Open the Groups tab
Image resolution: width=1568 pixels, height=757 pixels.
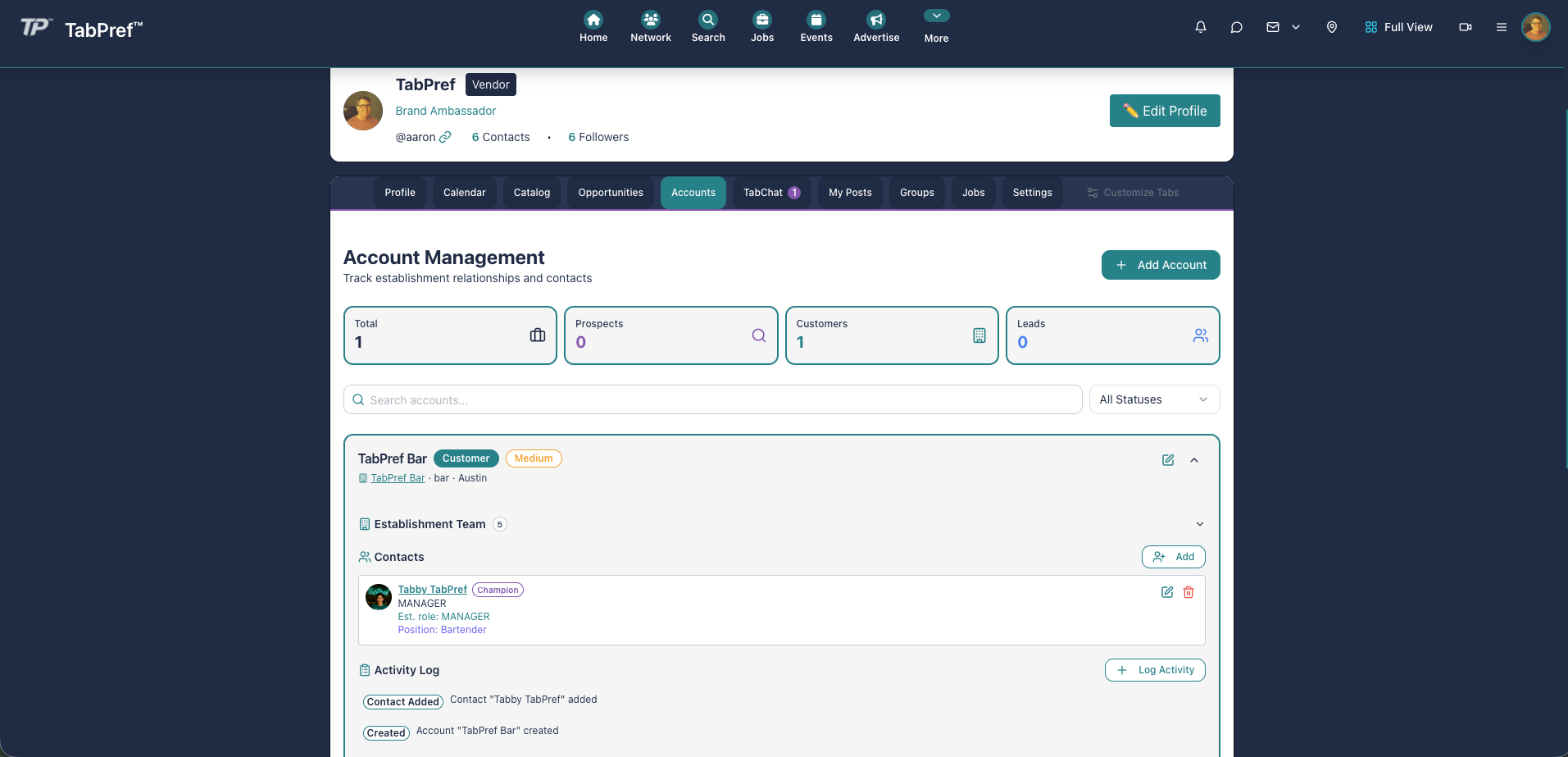point(917,193)
